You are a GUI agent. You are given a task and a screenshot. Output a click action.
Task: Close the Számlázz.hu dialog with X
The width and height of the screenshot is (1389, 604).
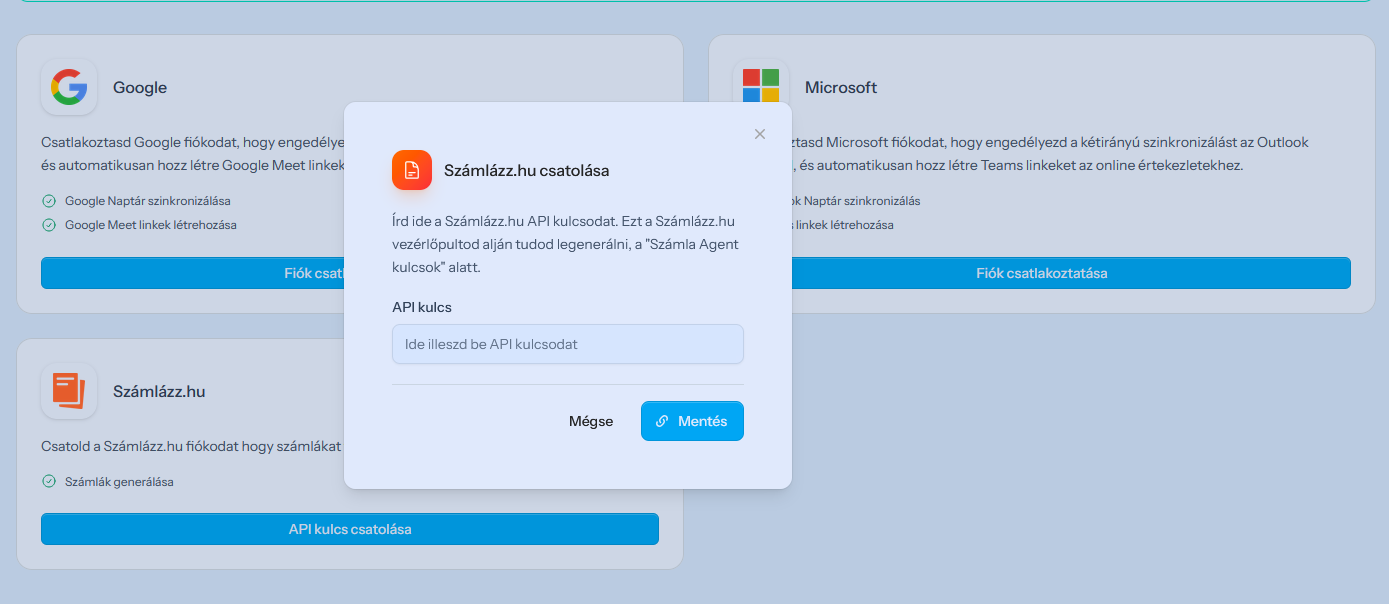[x=760, y=134]
